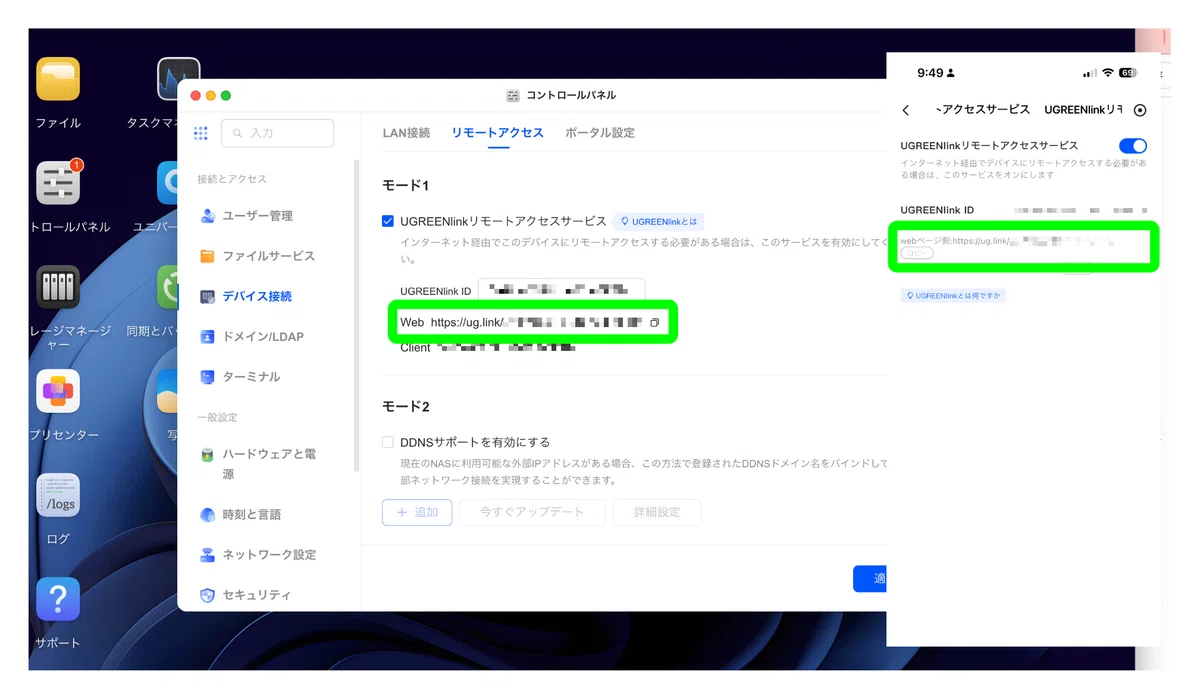Click the 一般設定 section label
The width and height of the screenshot is (1200, 700).
tap(217, 417)
